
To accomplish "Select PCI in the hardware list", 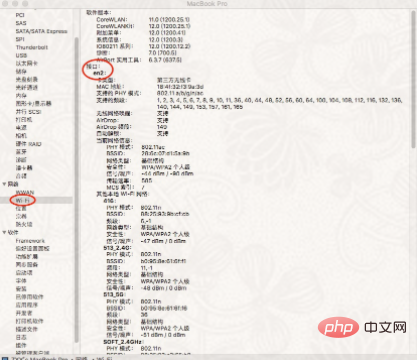I will (x=20, y=15).
